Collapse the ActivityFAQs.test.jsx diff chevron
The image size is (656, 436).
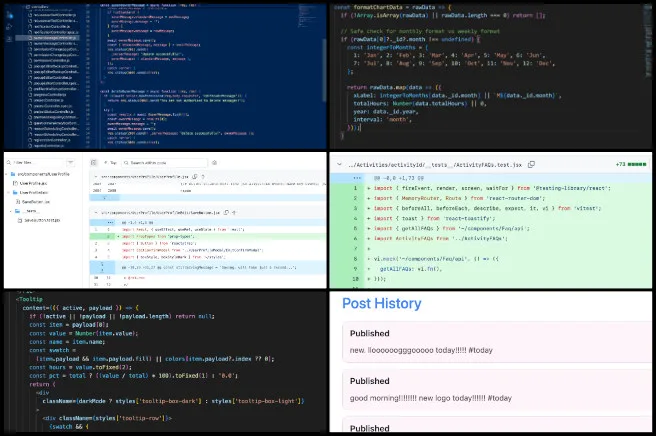point(339,164)
